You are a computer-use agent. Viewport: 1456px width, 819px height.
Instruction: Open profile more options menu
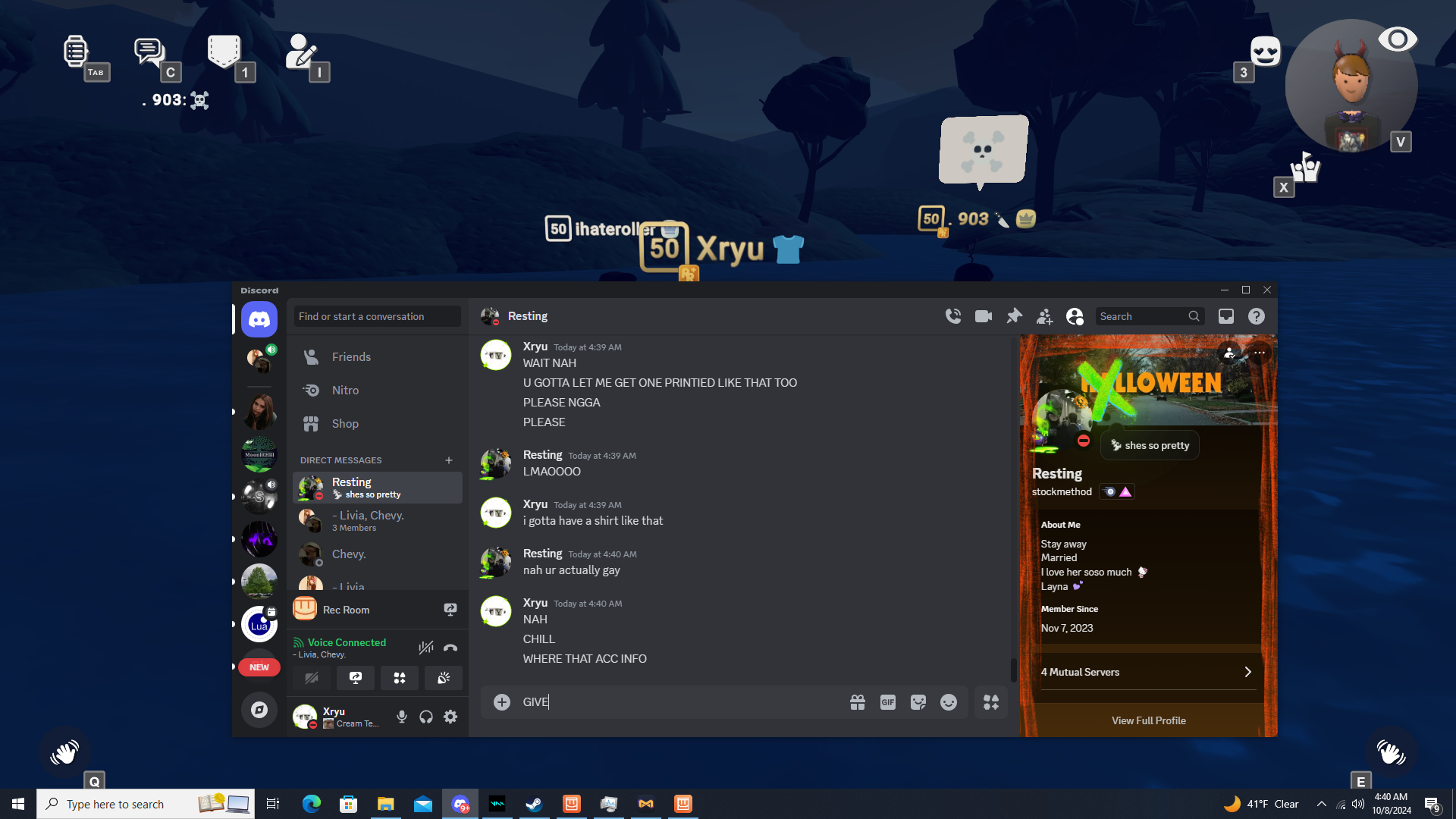point(1260,353)
